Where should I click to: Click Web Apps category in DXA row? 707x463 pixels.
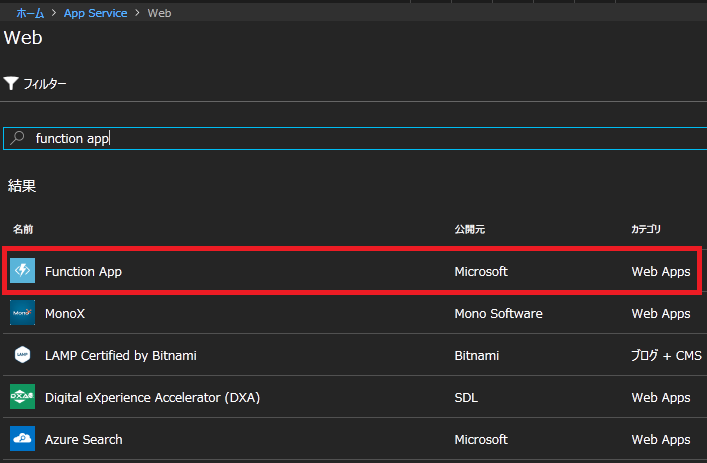661,398
